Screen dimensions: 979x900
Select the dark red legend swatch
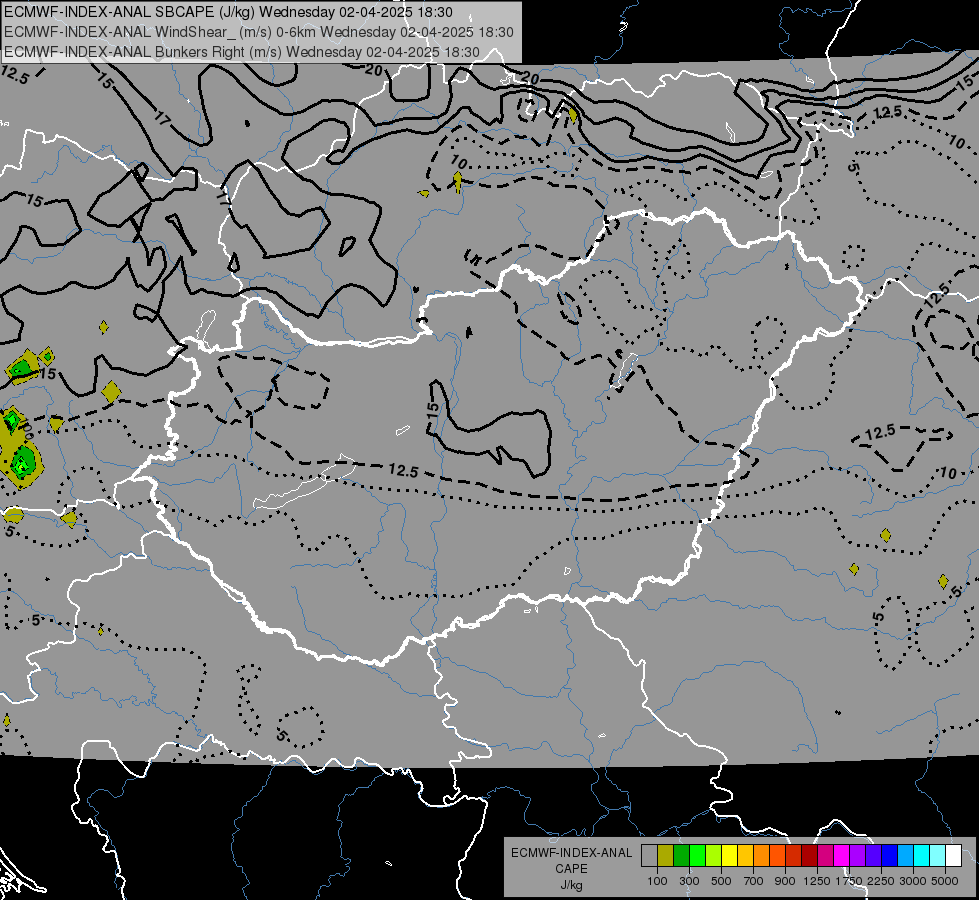click(809, 855)
